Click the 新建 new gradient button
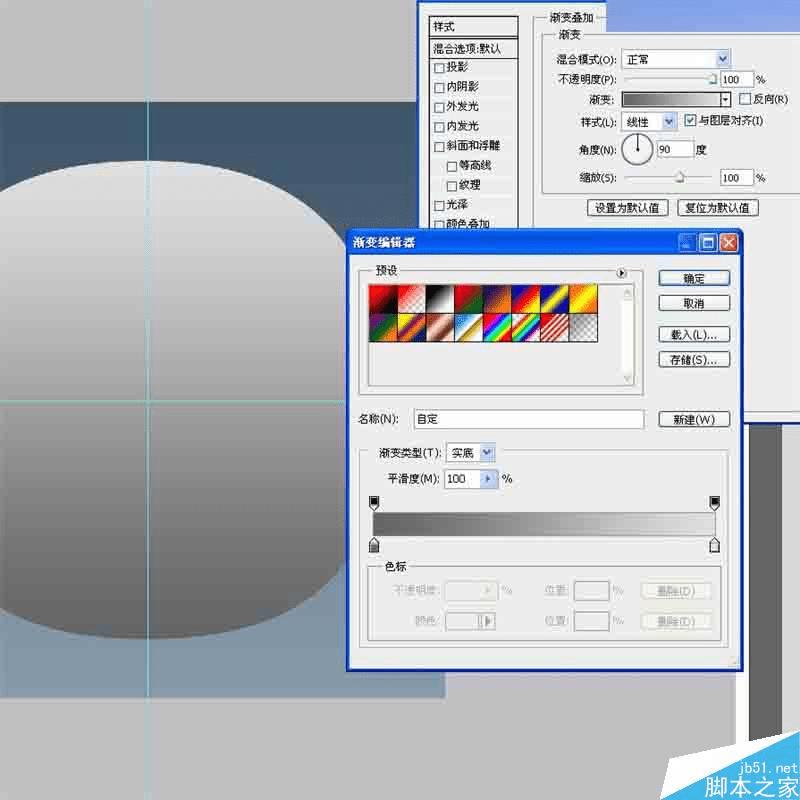Viewport: 800px width, 800px height. 694,419
